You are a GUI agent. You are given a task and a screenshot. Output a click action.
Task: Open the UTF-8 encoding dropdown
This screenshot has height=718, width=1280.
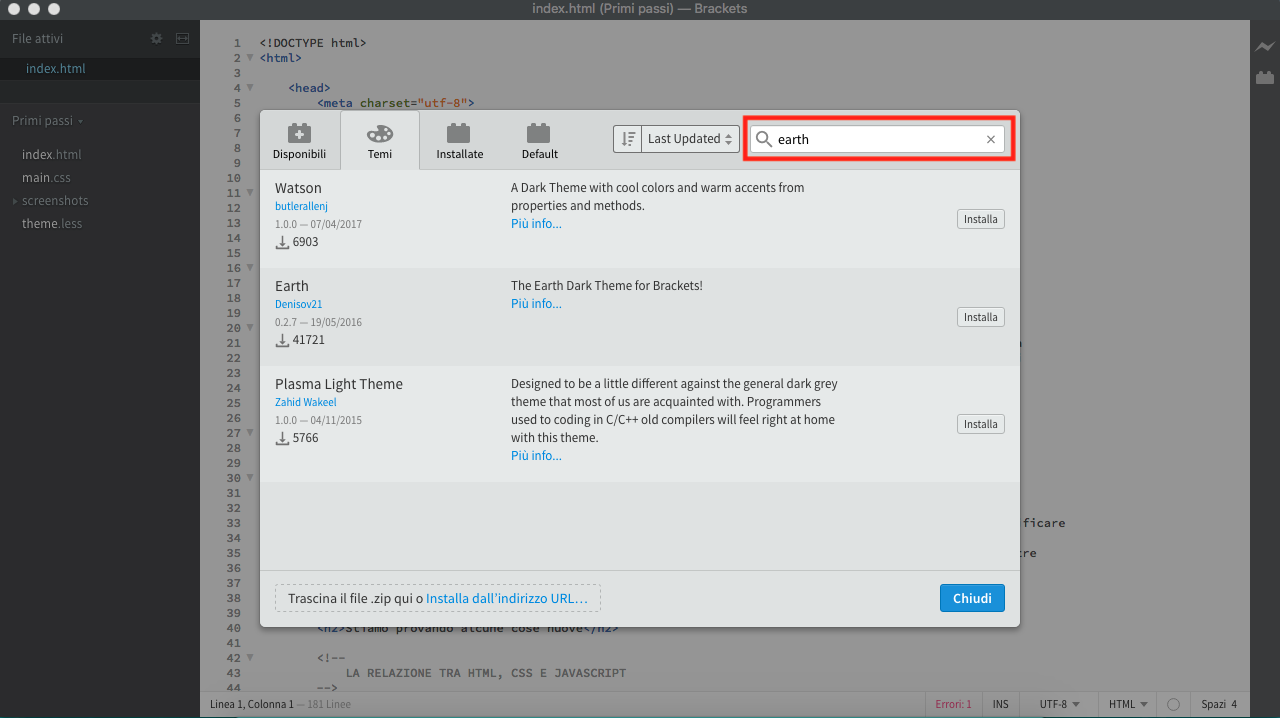click(1059, 704)
